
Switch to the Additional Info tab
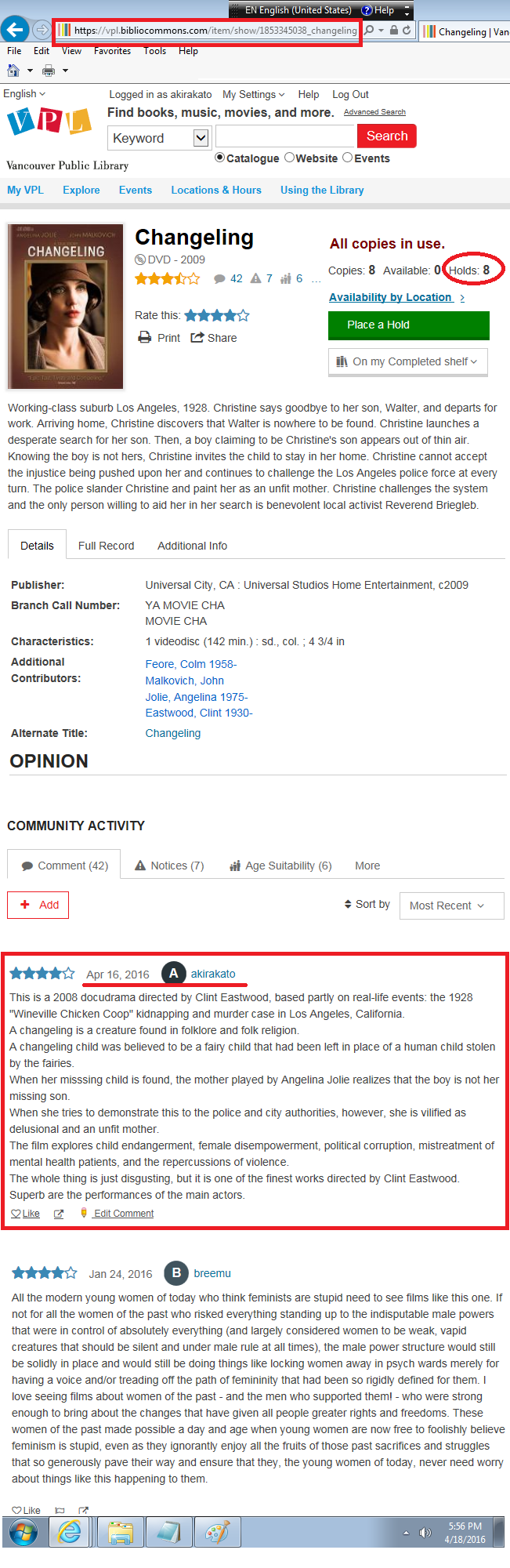click(x=192, y=545)
